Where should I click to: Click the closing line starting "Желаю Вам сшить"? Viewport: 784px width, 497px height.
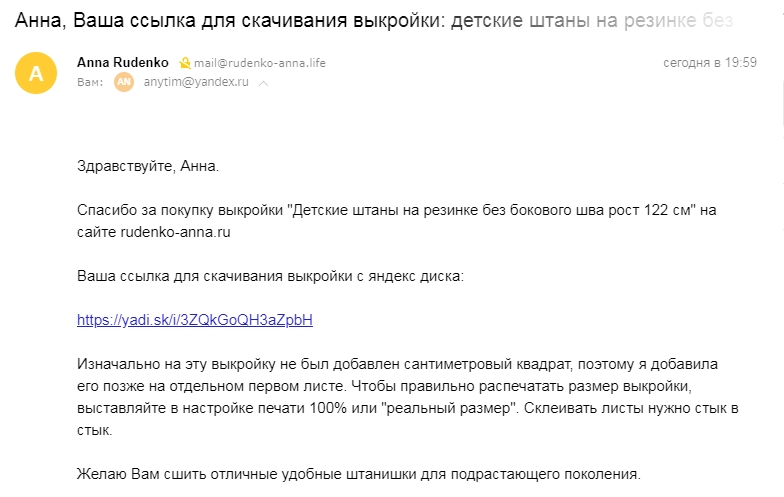[359, 474]
